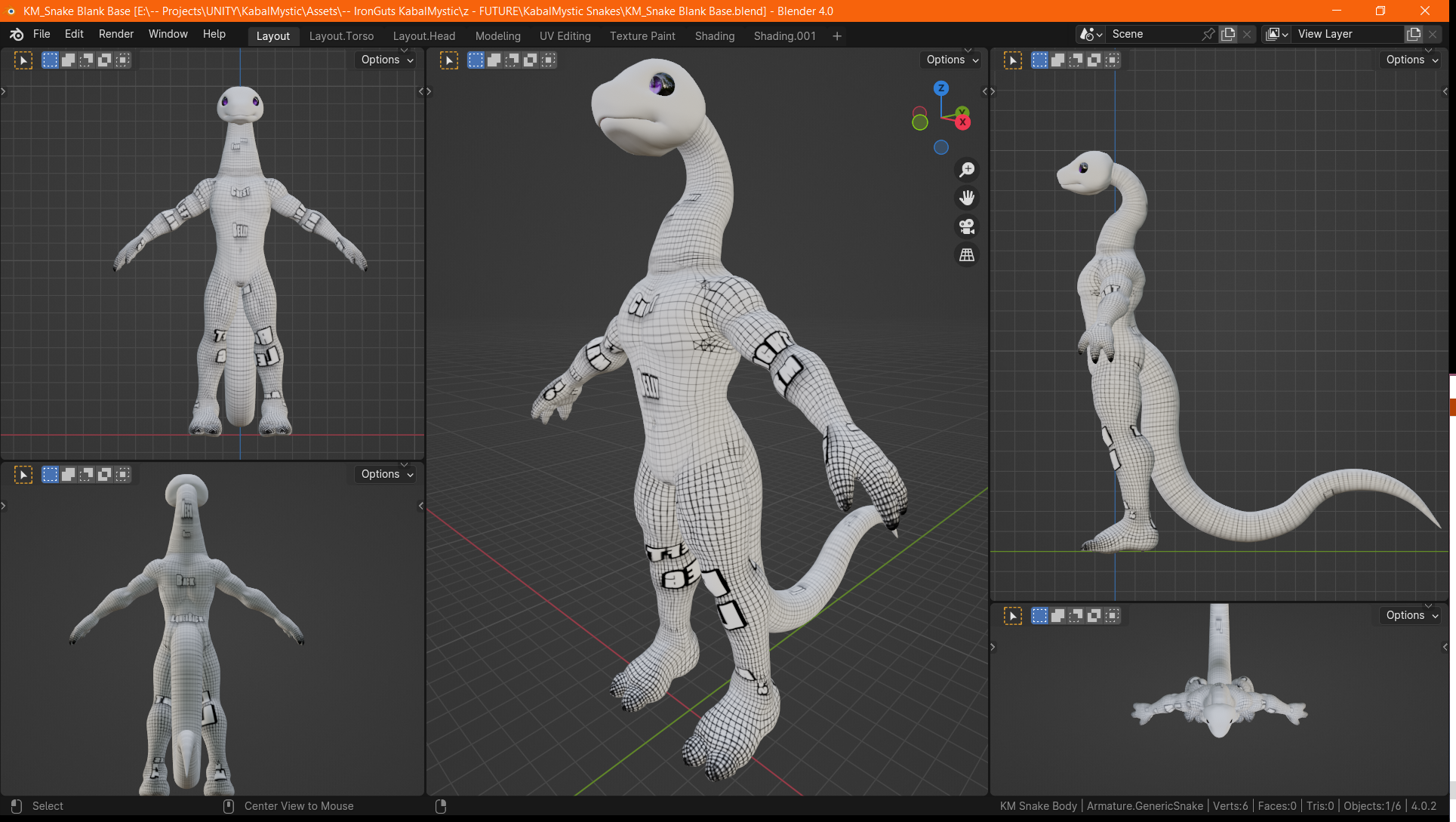1456x822 pixels.
Task: Click the blue Z axis gizmo circle
Action: click(940, 88)
